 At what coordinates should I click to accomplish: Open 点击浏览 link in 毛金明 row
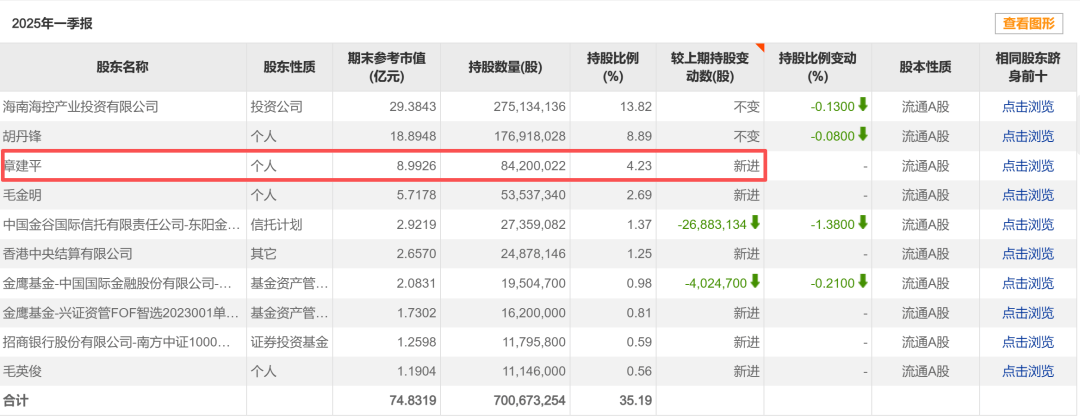(x=1027, y=195)
